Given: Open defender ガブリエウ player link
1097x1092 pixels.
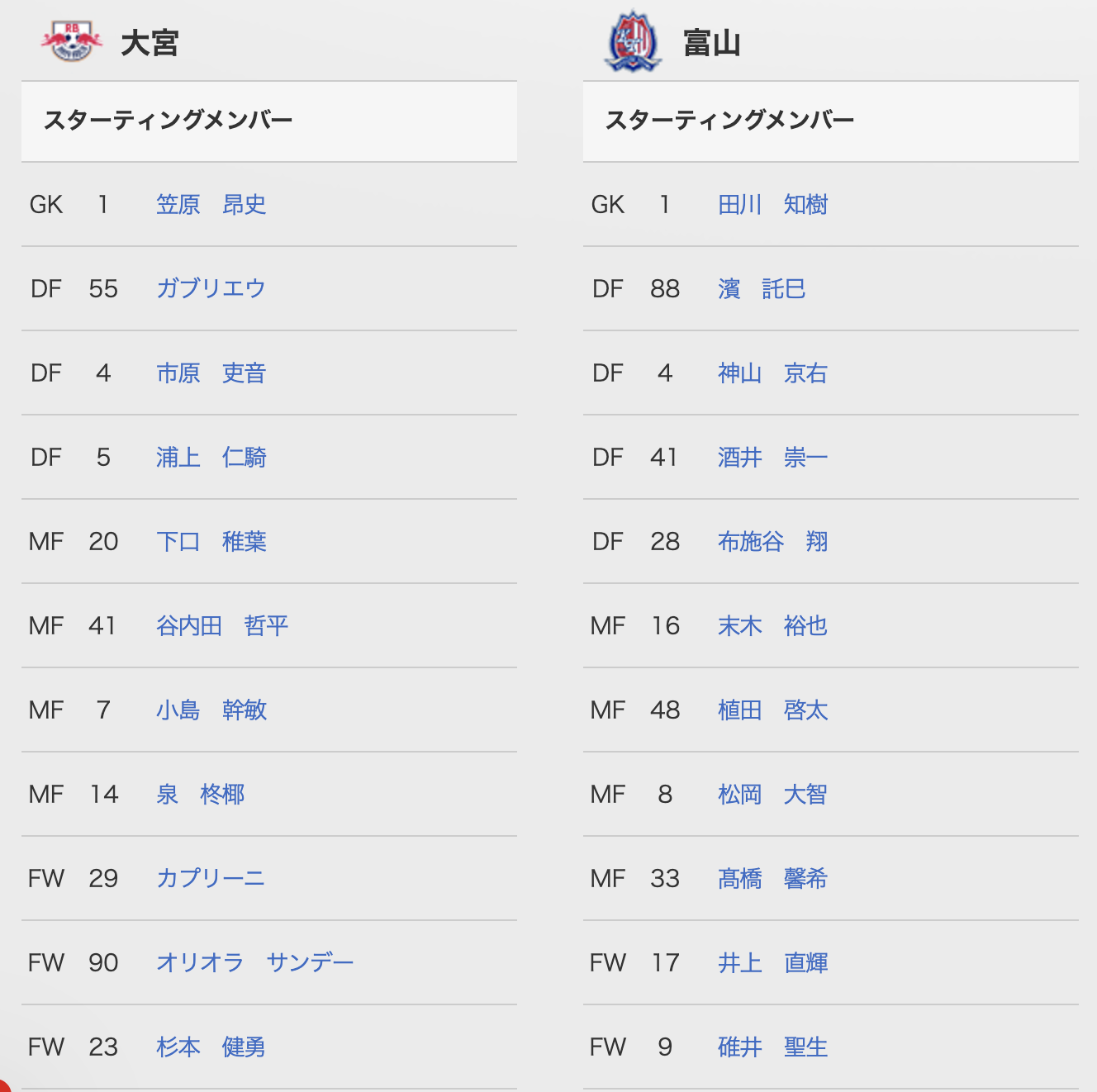Looking at the screenshot, I should pyautogui.click(x=211, y=288).
